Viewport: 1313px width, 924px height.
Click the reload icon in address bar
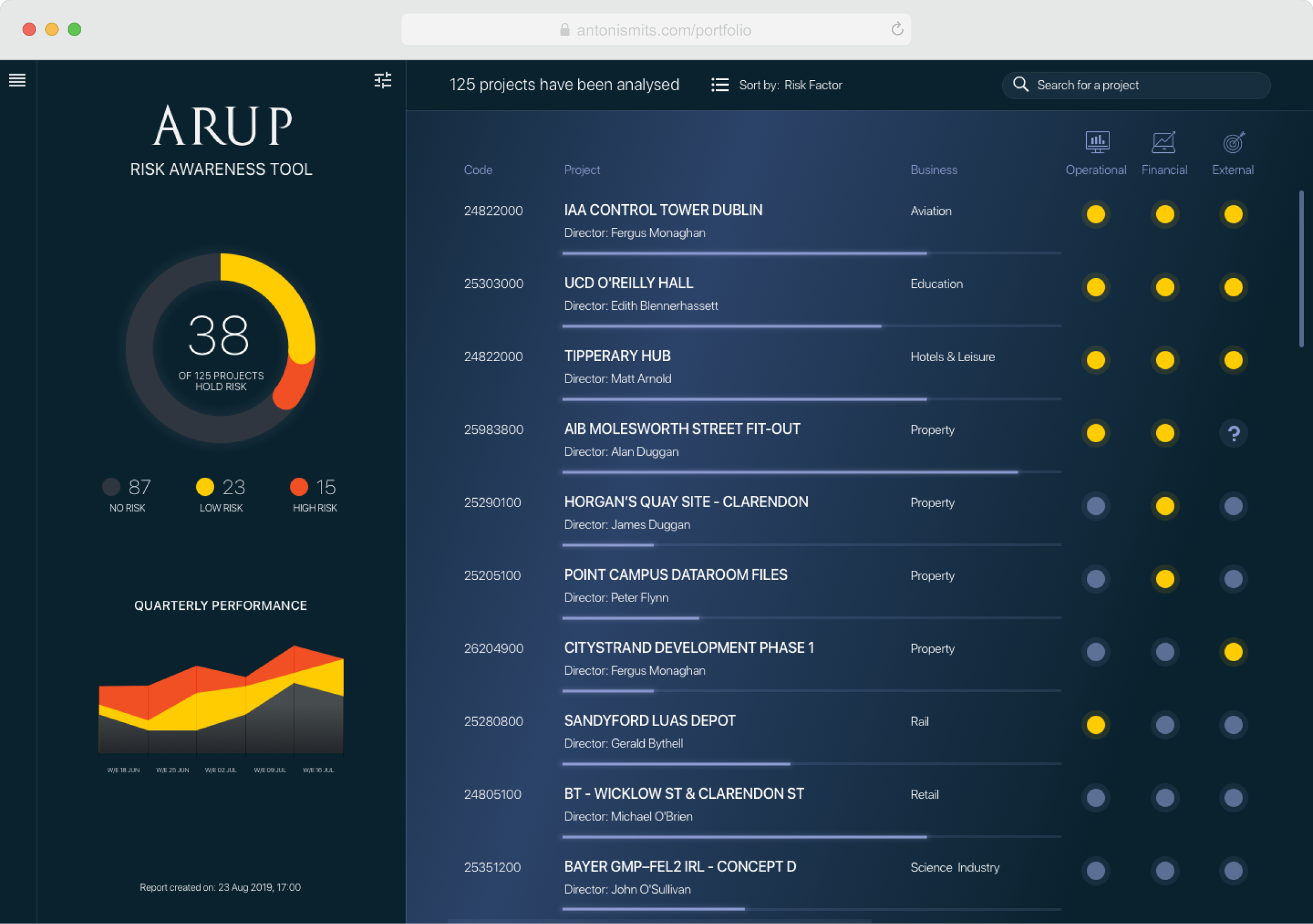click(x=897, y=29)
